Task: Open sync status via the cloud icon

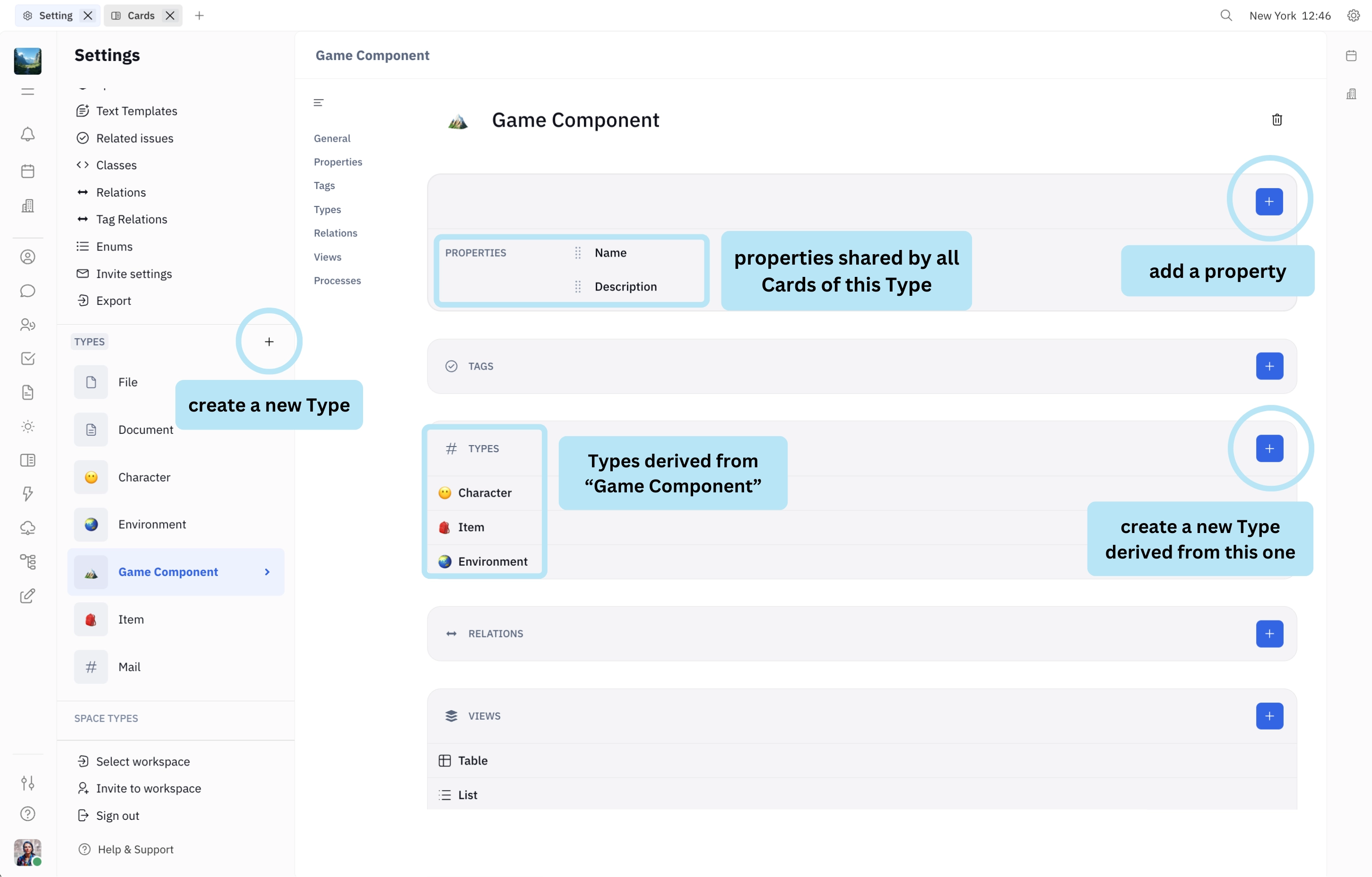Action: point(27,528)
